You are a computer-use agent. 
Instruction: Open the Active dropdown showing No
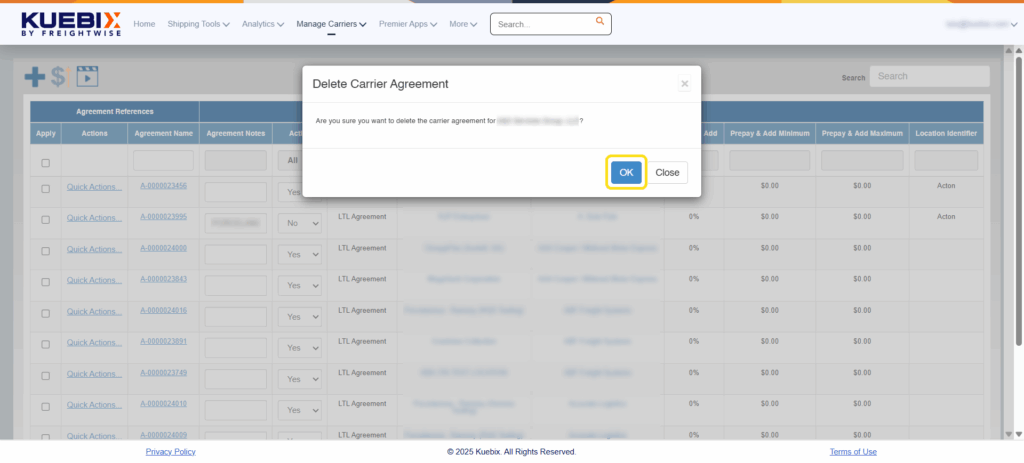point(302,223)
